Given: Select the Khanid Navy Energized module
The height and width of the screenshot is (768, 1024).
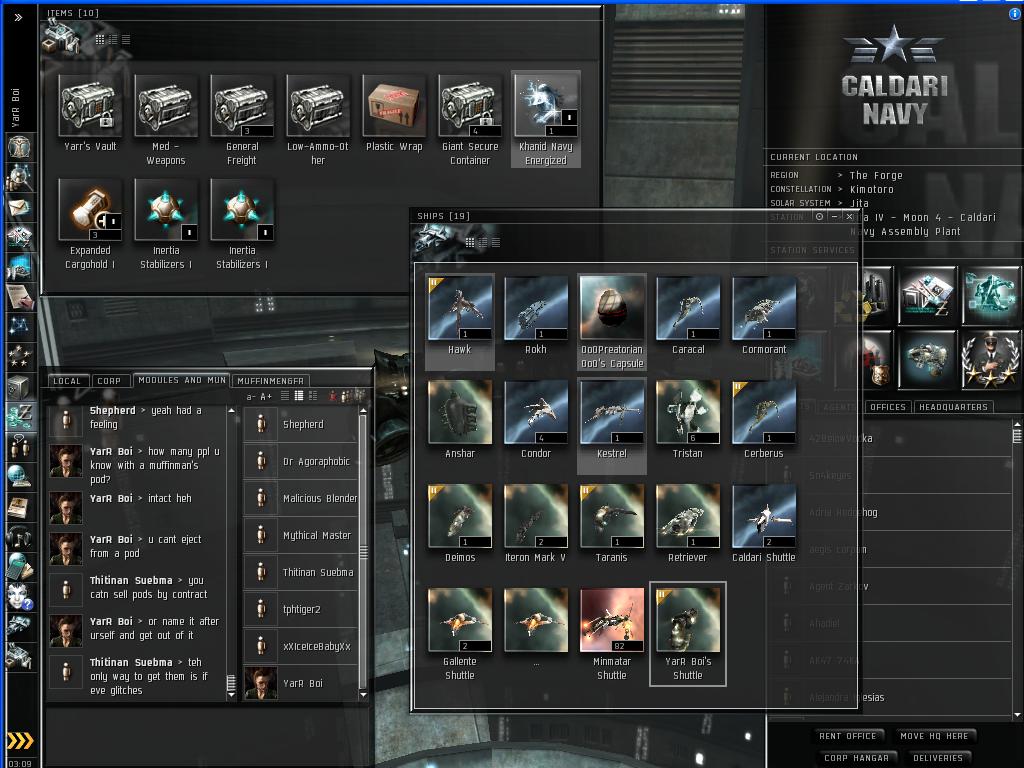Looking at the screenshot, I should pos(546,120).
